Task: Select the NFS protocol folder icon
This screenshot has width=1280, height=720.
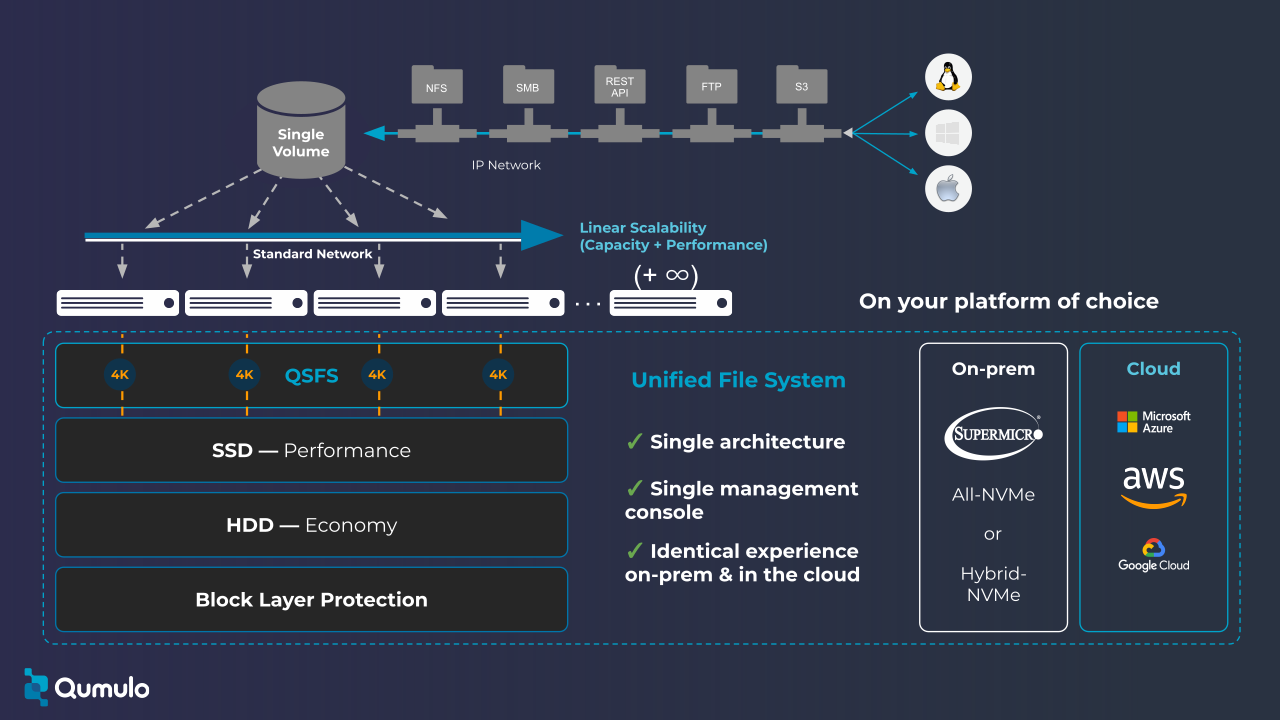Action: pos(436,86)
